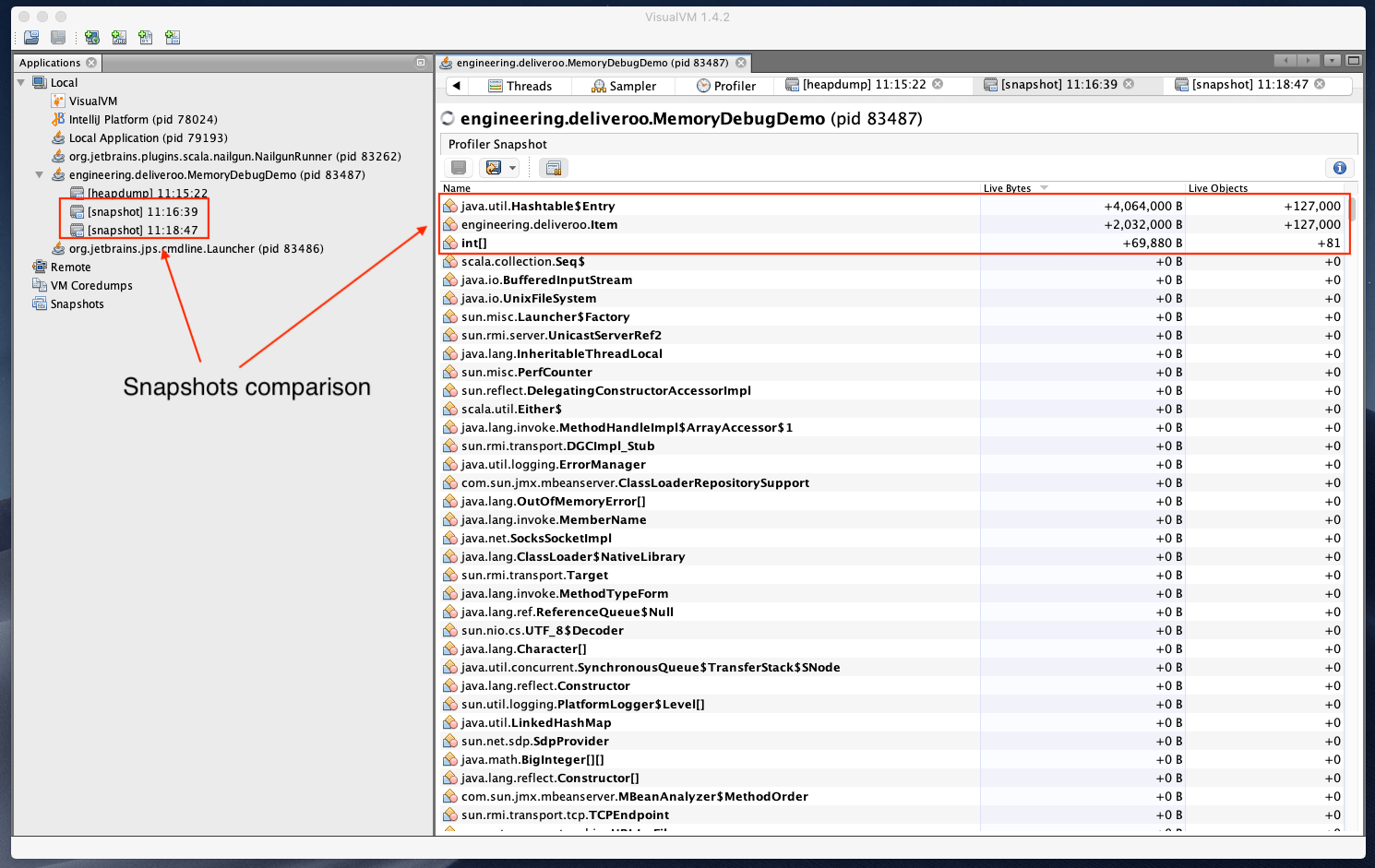
Task: Save the current Profiler Snapshot
Action: [459, 167]
